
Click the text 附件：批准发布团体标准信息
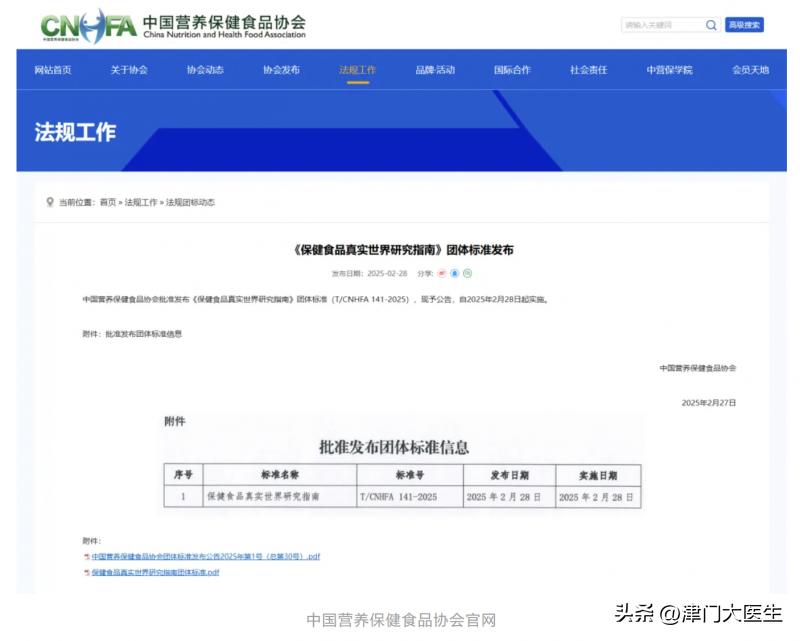[132, 334]
